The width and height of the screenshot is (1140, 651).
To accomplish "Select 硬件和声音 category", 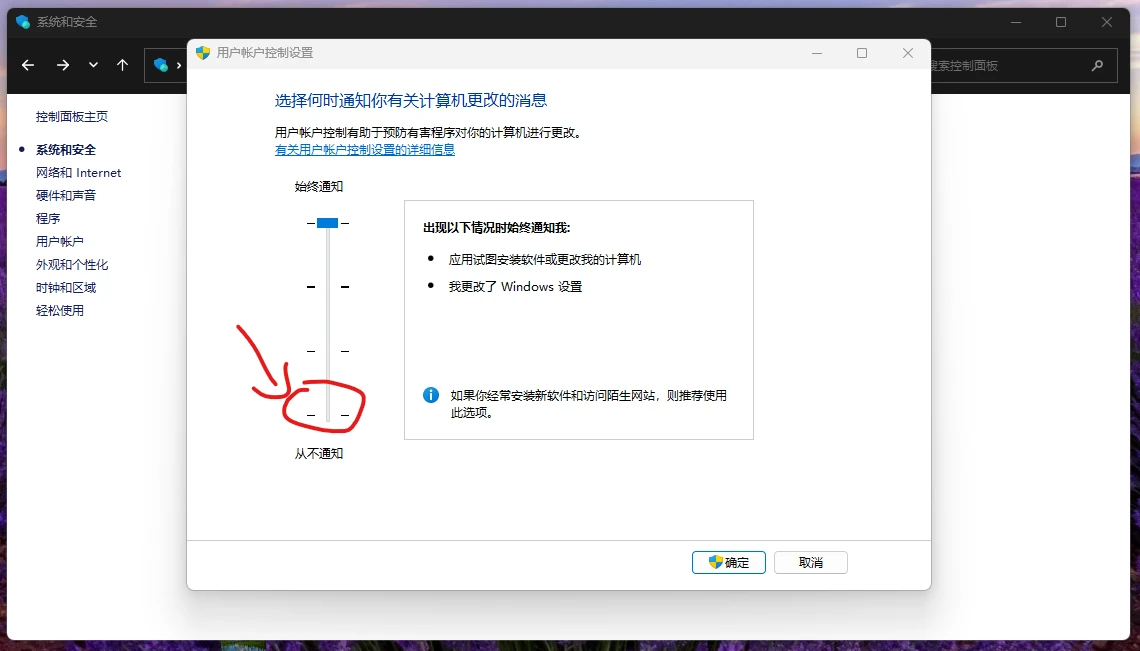I will pos(66,196).
